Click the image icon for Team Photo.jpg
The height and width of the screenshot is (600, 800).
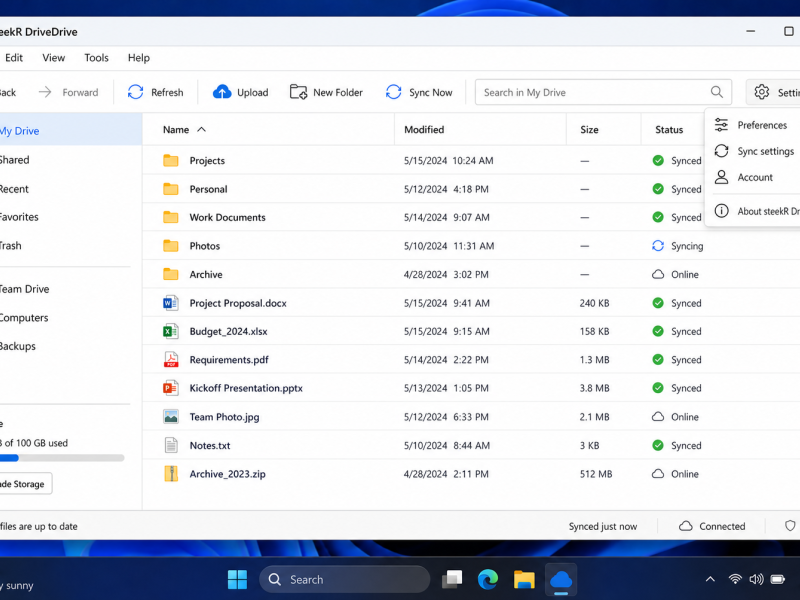[x=170, y=417]
